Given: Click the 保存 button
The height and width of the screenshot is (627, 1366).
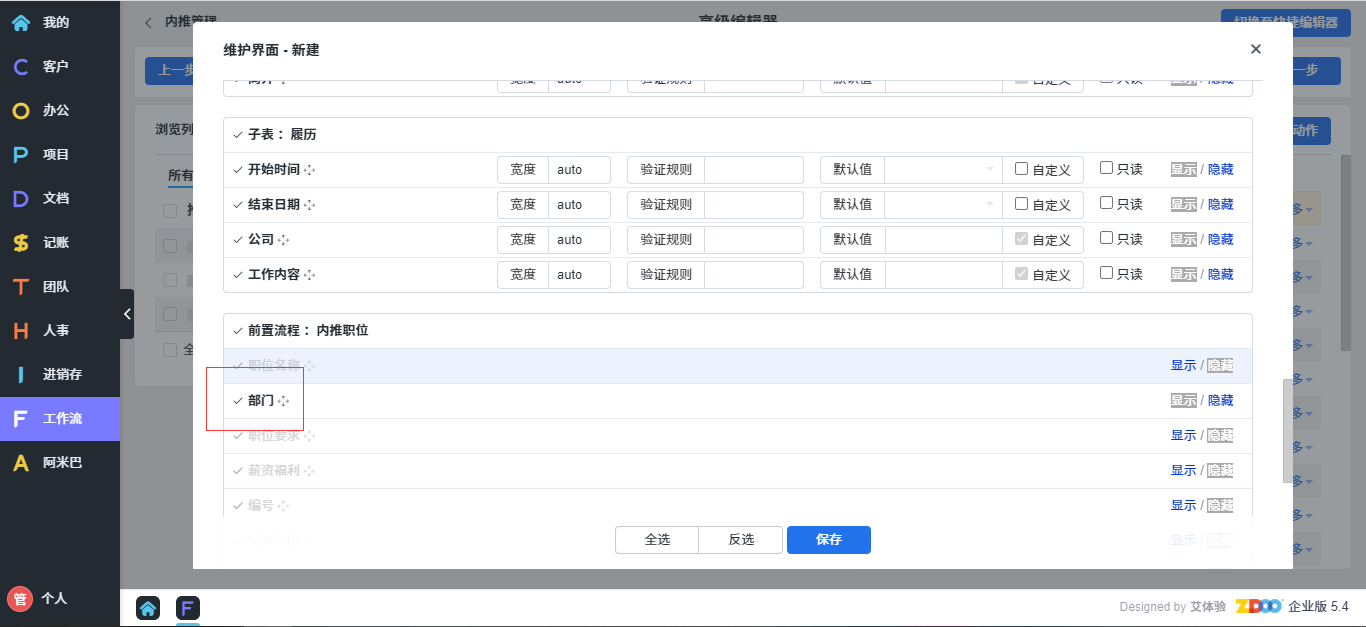Looking at the screenshot, I should pos(828,540).
